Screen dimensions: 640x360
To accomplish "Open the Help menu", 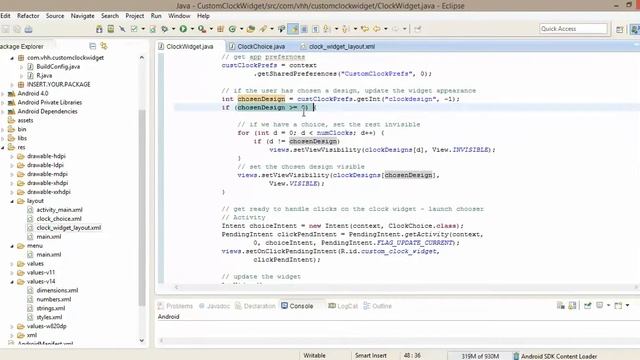I will coord(203,16).
